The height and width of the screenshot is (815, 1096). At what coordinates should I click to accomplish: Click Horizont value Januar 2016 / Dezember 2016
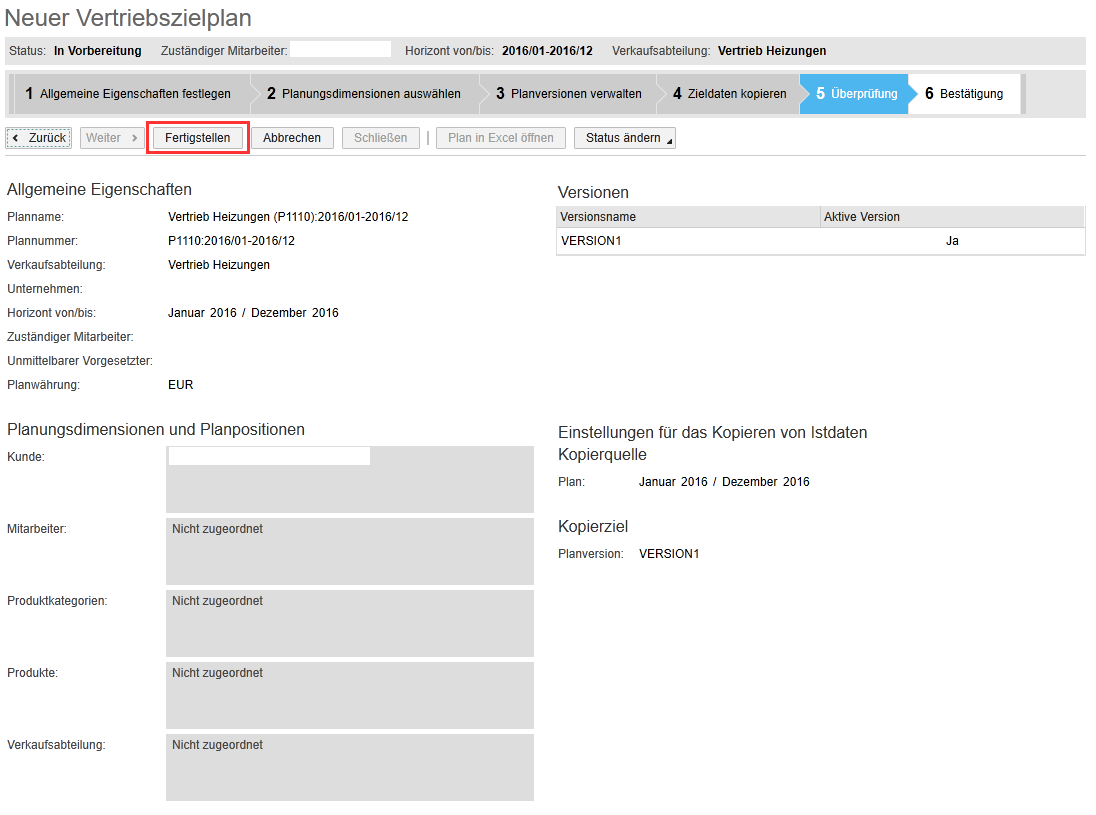click(253, 313)
